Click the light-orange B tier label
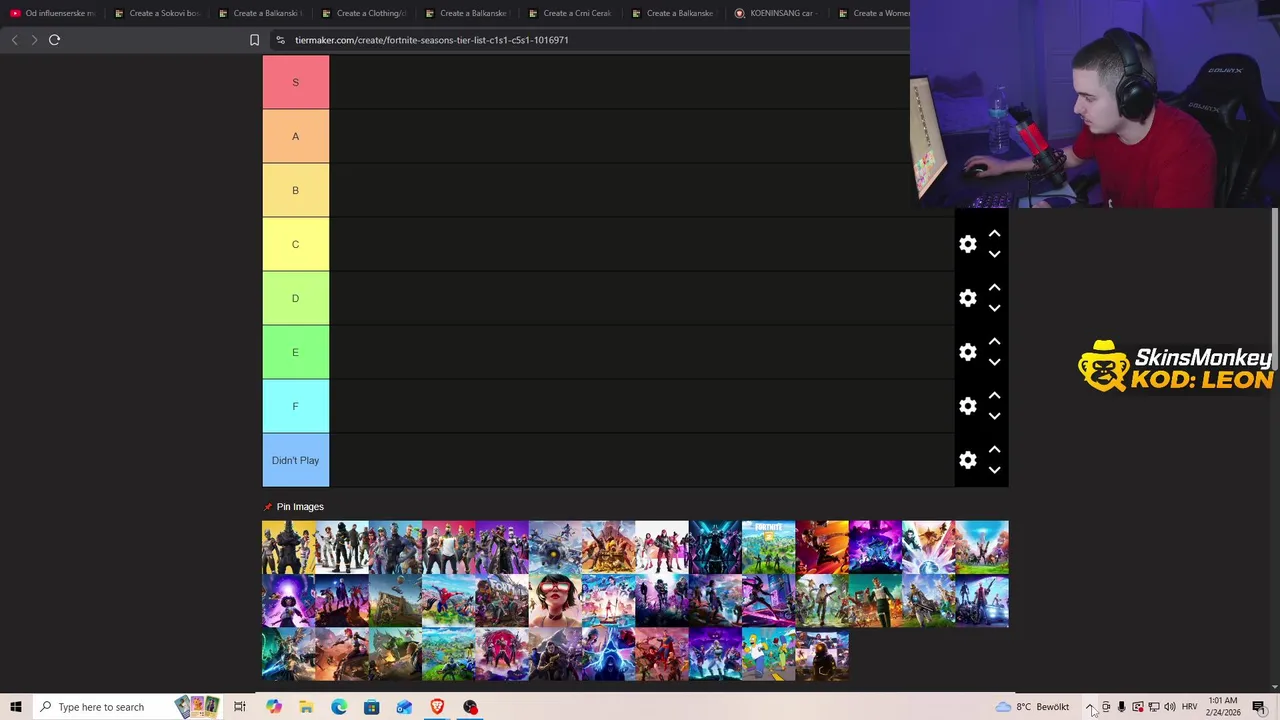Viewport: 1280px width, 720px height. point(295,190)
